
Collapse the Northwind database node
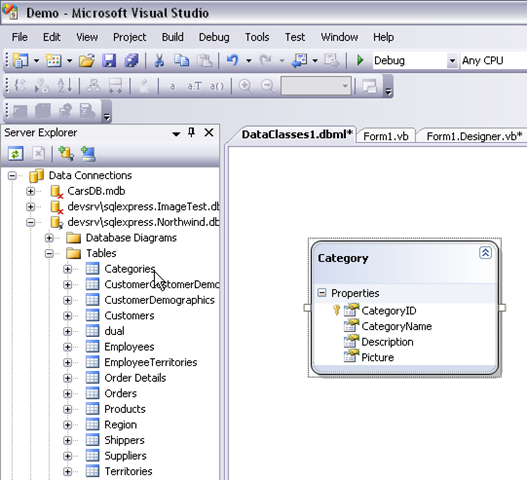click(30, 222)
